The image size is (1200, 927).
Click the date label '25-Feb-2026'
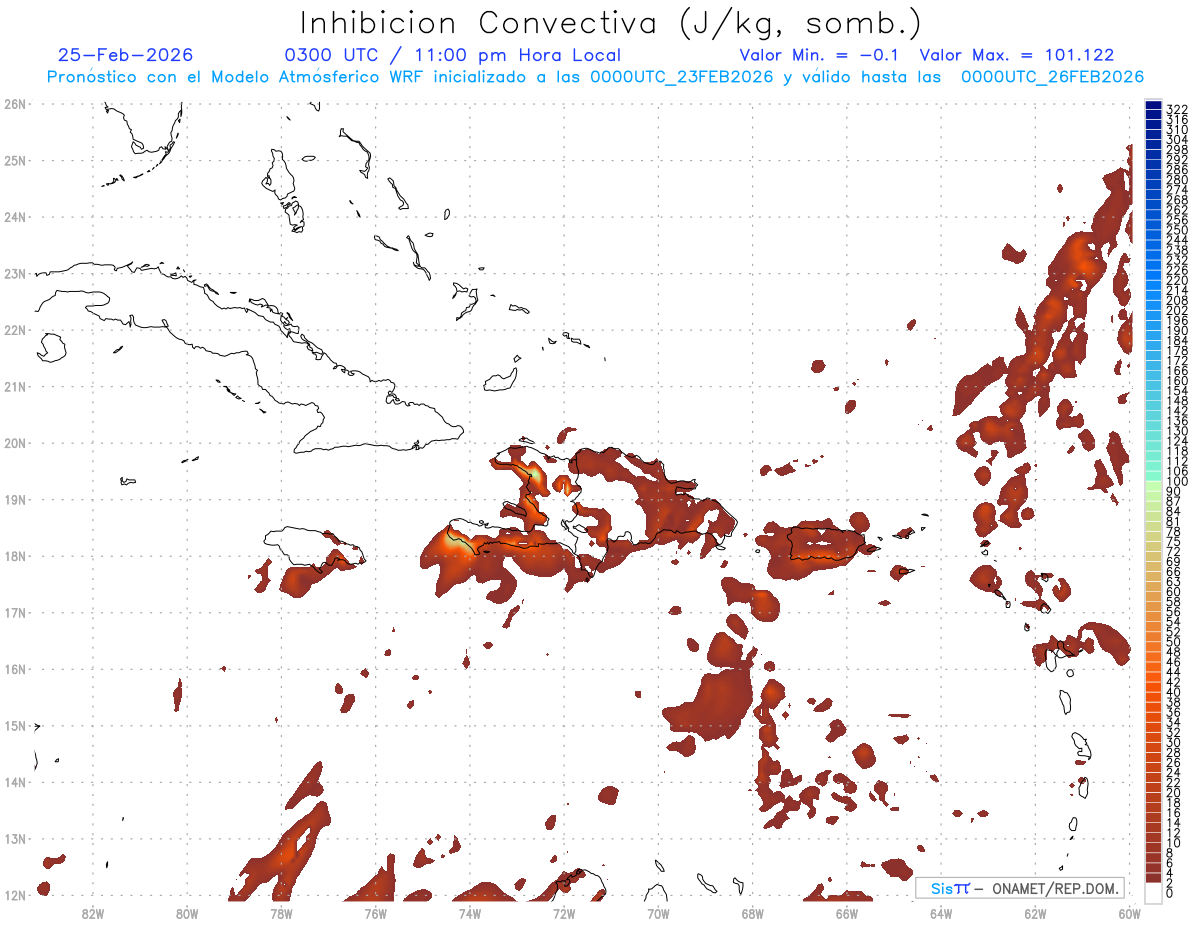(x=126, y=56)
